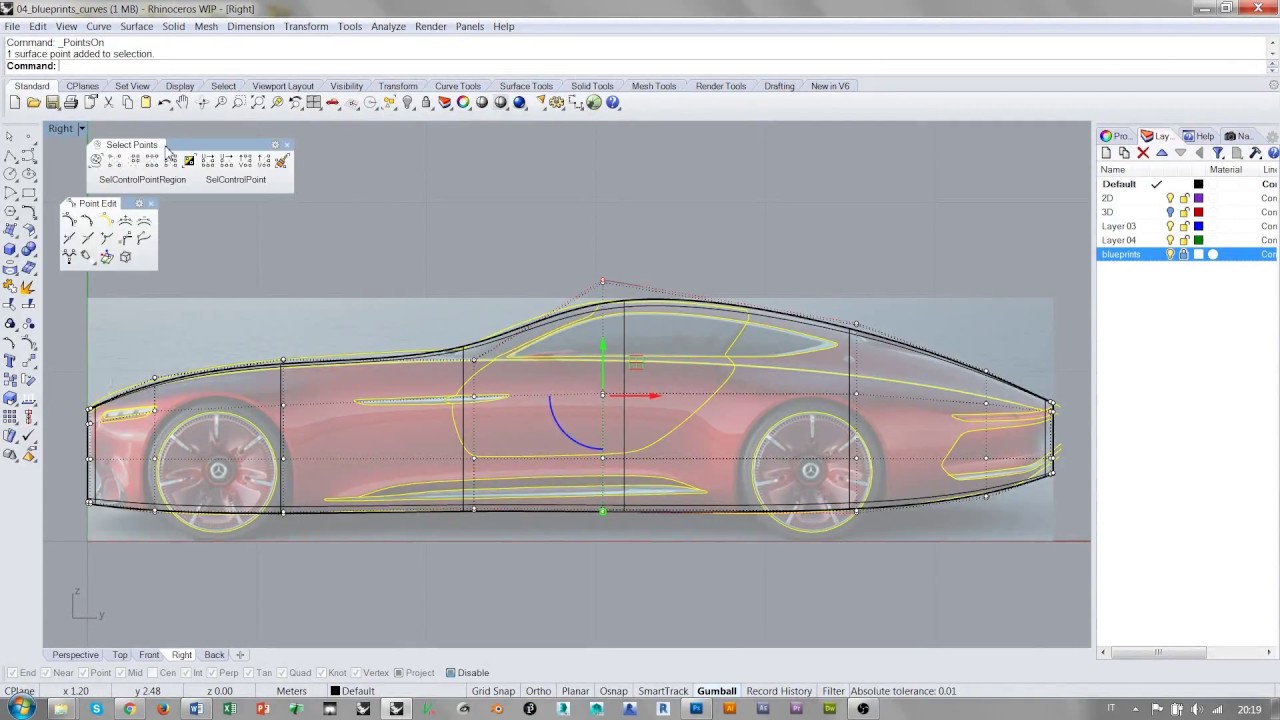Open the Select Points toolbar gear options
The image size is (1280, 720).
(275, 145)
